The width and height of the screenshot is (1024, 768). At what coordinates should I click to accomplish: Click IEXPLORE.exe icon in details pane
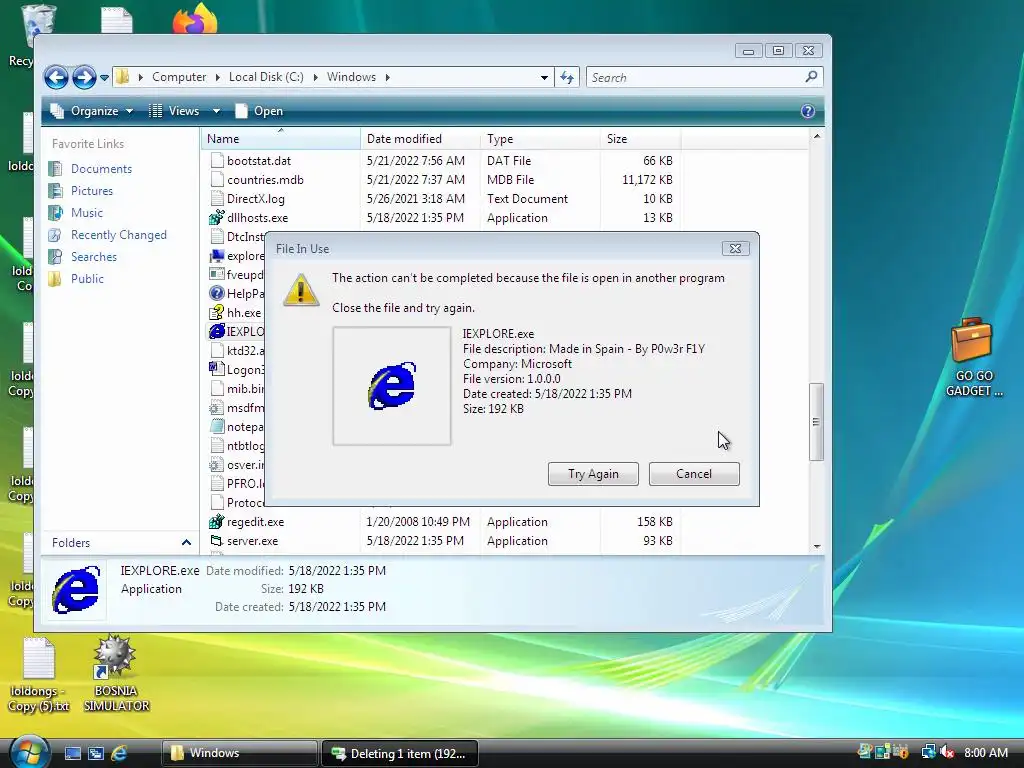[76, 590]
